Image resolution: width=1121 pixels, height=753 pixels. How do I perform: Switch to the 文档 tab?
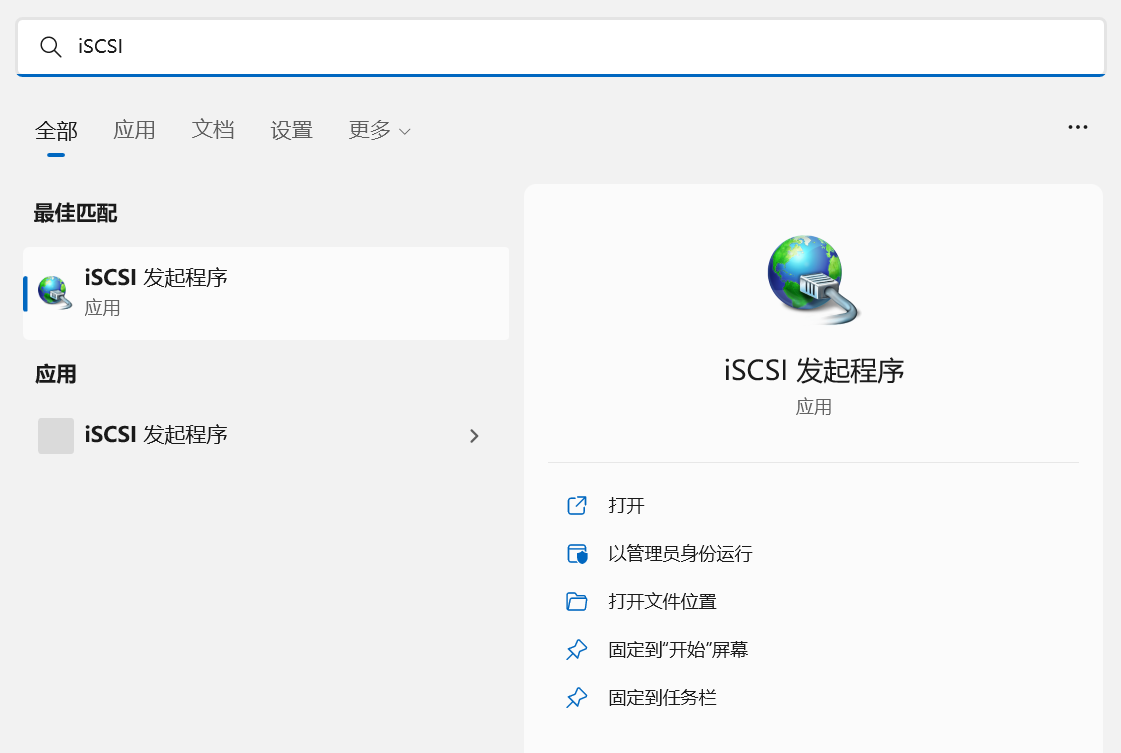tap(213, 130)
